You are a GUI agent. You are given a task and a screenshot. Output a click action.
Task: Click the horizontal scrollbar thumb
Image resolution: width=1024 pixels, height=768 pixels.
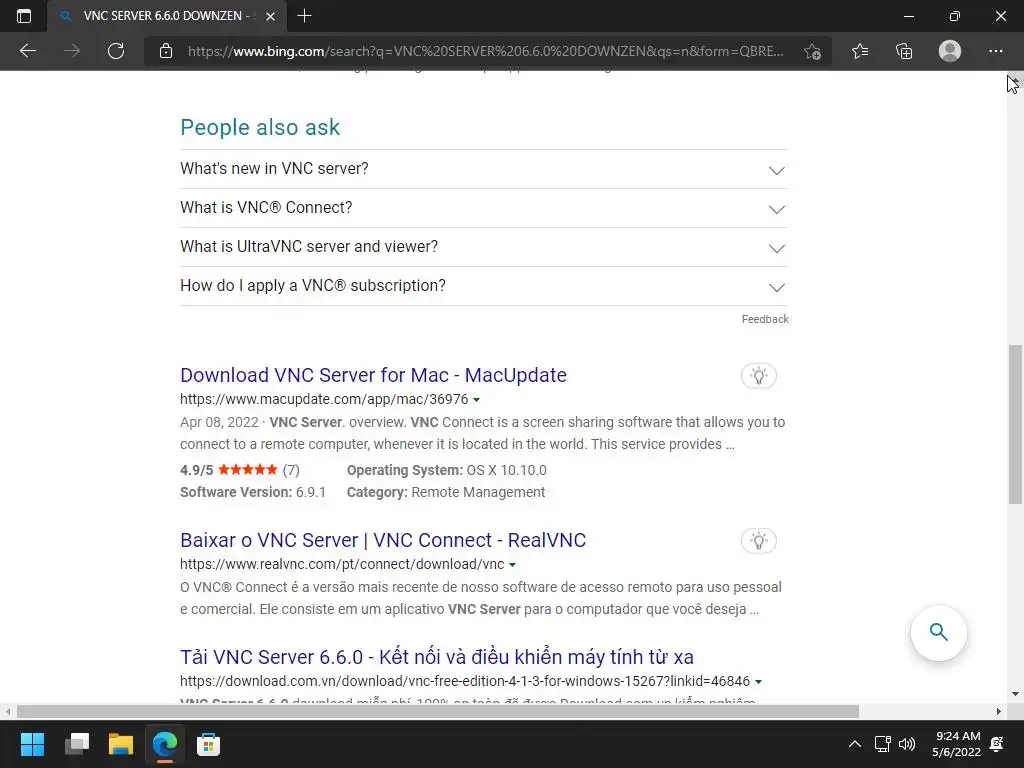(438, 711)
